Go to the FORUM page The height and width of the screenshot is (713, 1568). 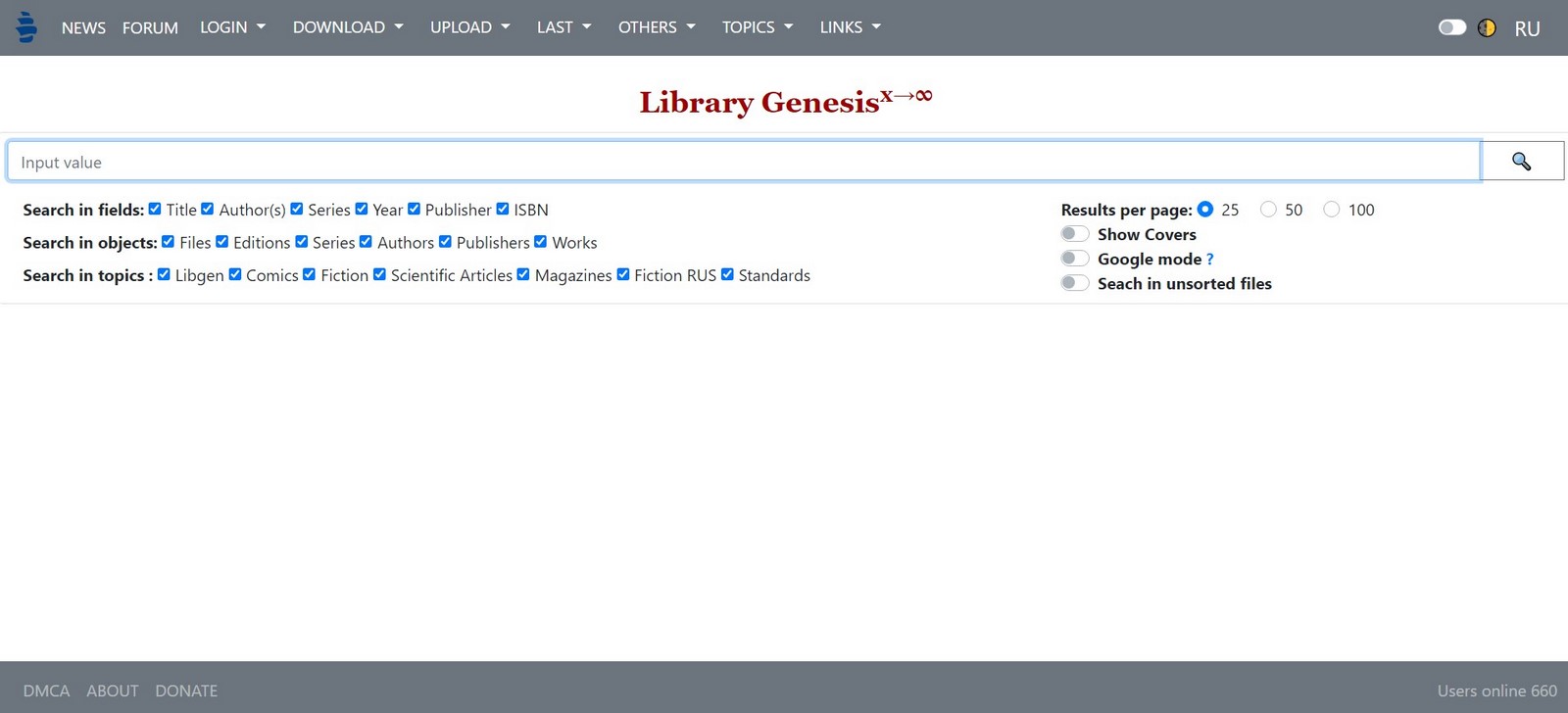click(x=150, y=27)
